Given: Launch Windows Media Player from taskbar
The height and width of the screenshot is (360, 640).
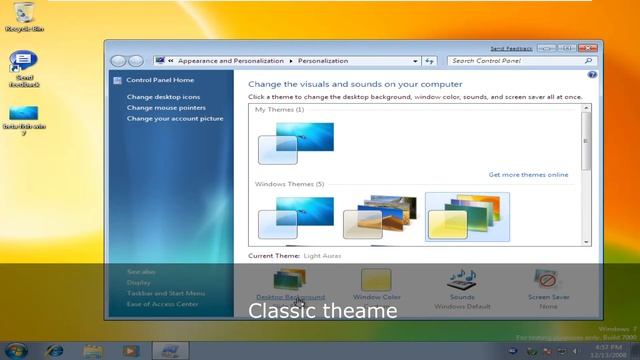Looking at the screenshot, I should pyautogui.click(x=130, y=351).
